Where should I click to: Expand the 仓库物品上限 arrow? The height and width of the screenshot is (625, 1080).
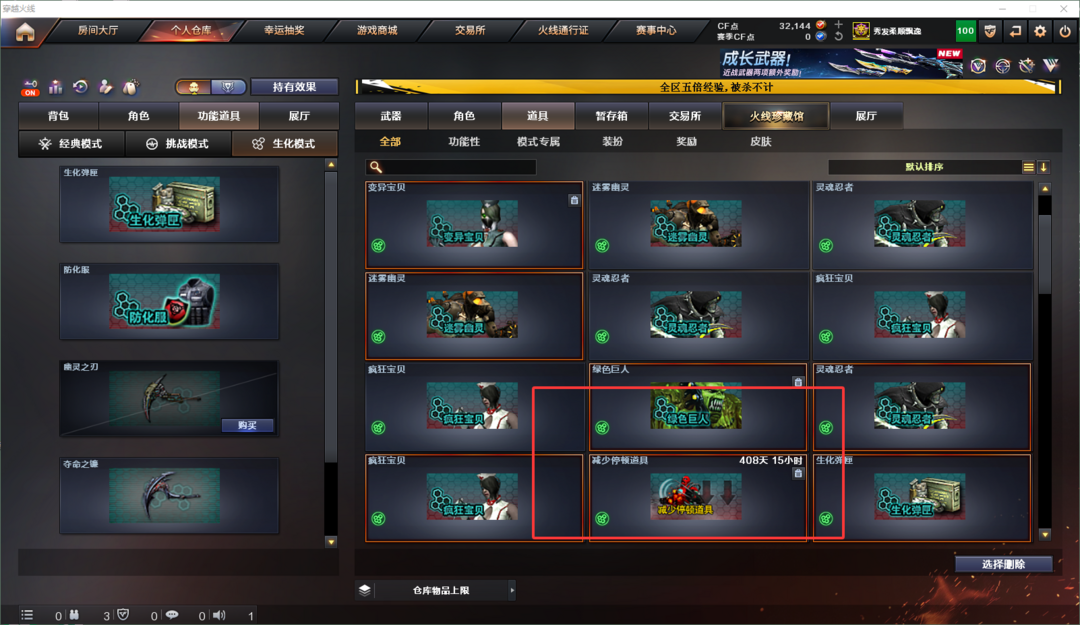click(512, 590)
